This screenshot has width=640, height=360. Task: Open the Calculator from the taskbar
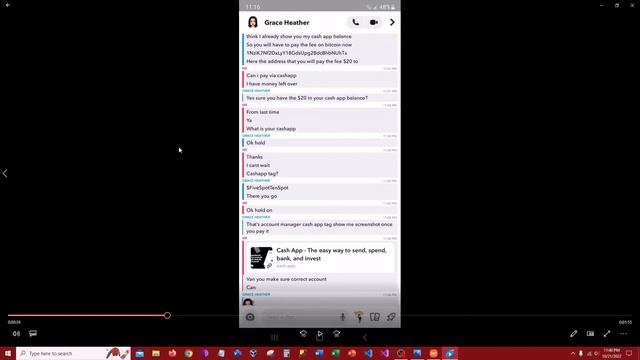pyautogui.click(x=287, y=353)
